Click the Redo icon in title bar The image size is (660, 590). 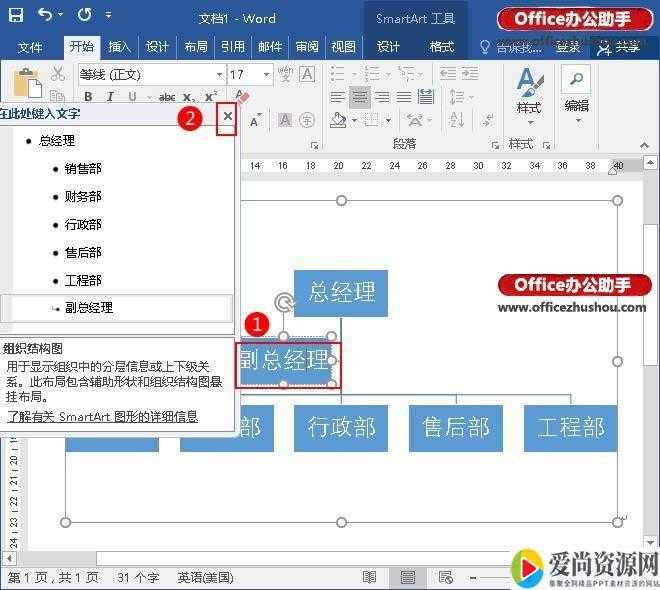[83, 16]
